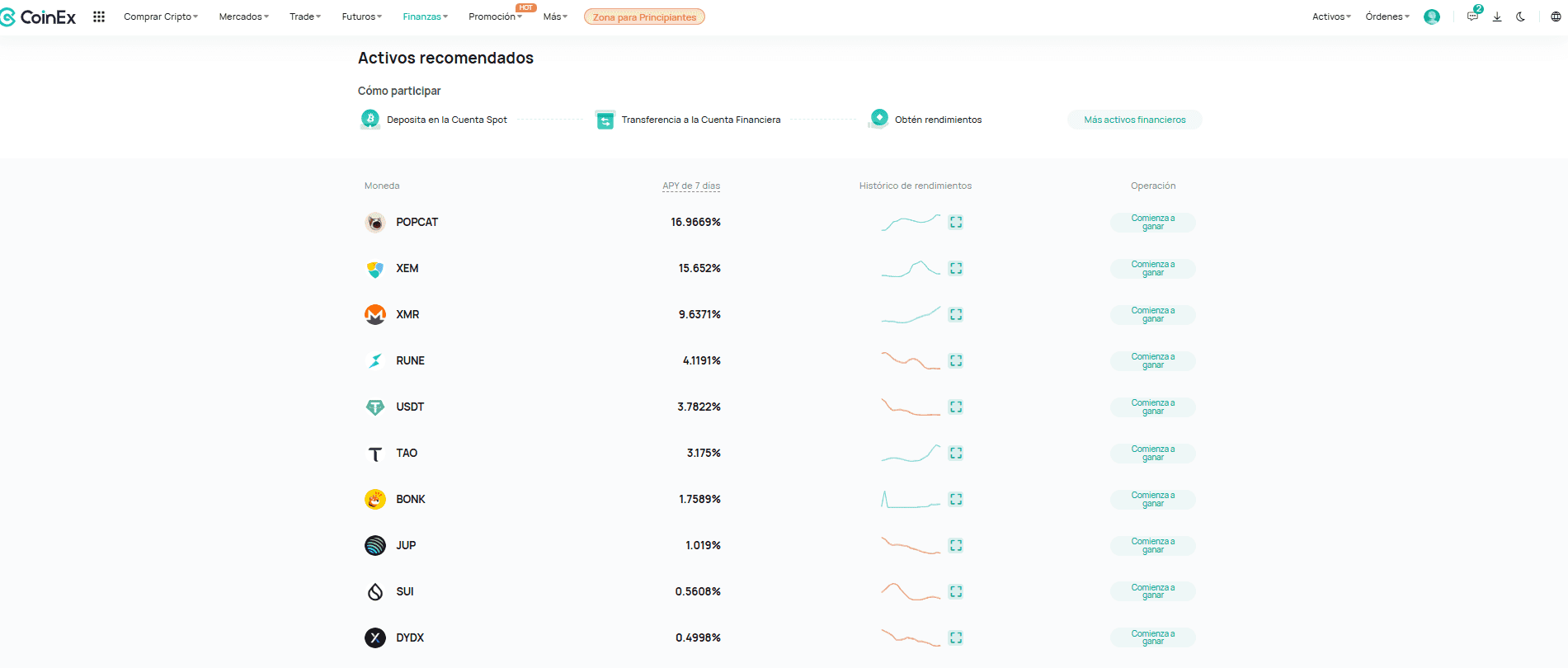
Task: Open Mercados dropdown menu
Action: pos(244,16)
